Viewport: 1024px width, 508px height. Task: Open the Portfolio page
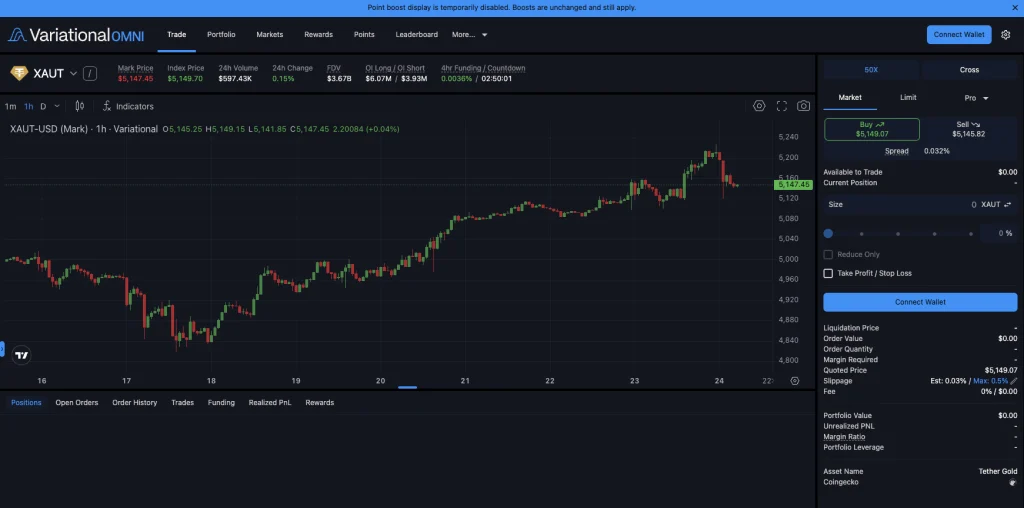tap(221, 35)
